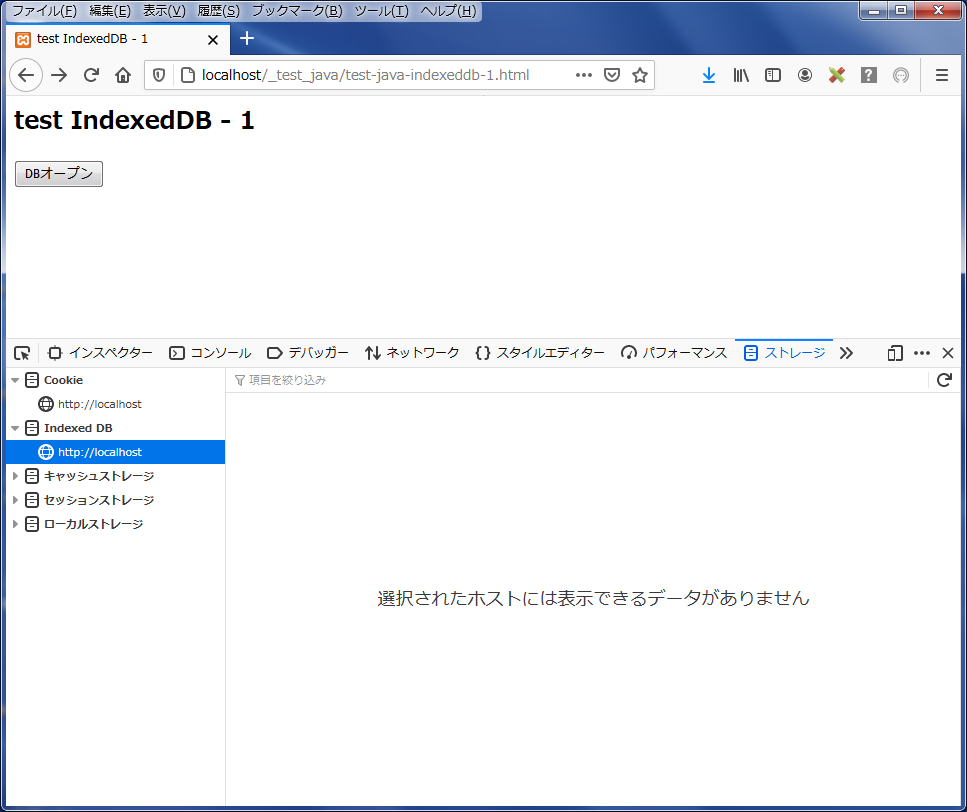
Task: Select the ストレージ tab
Action: 784,353
